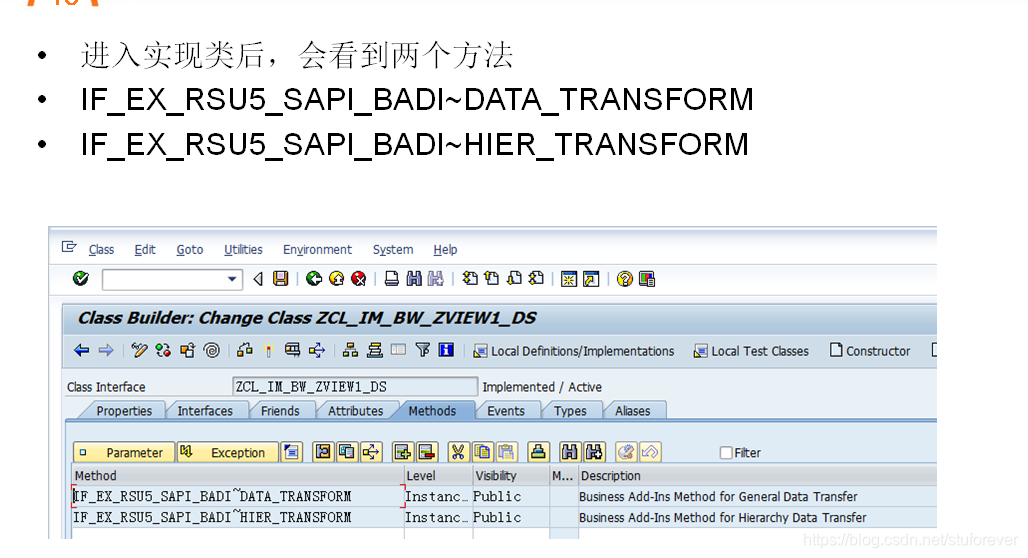Switch to the Properties tab
The image size is (1028, 558).
coord(124,411)
